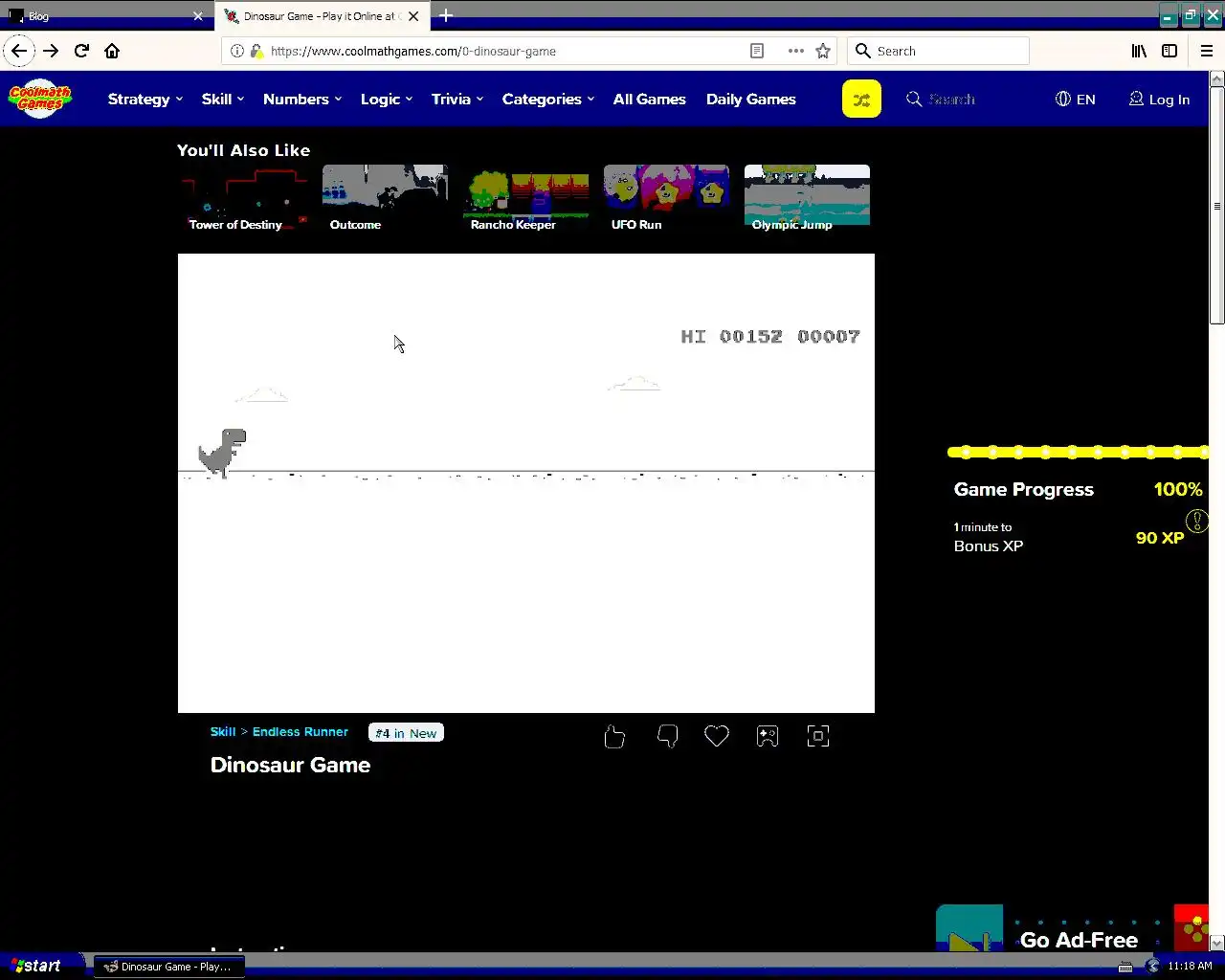Toggle reader view icon in address bar
This screenshot has width=1225, height=980.
pyautogui.click(x=757, y=51)
